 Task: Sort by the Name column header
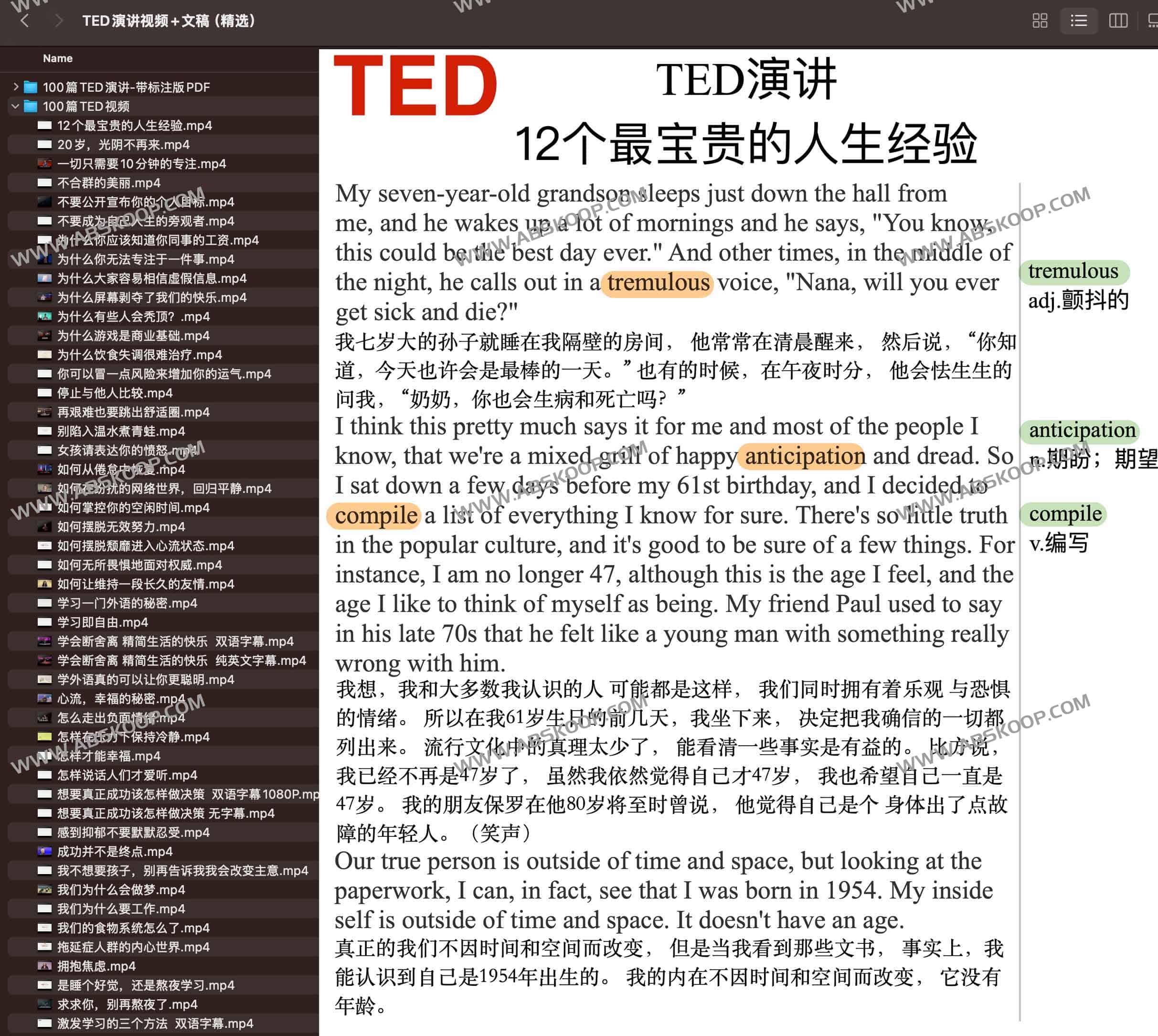(57, 58)
